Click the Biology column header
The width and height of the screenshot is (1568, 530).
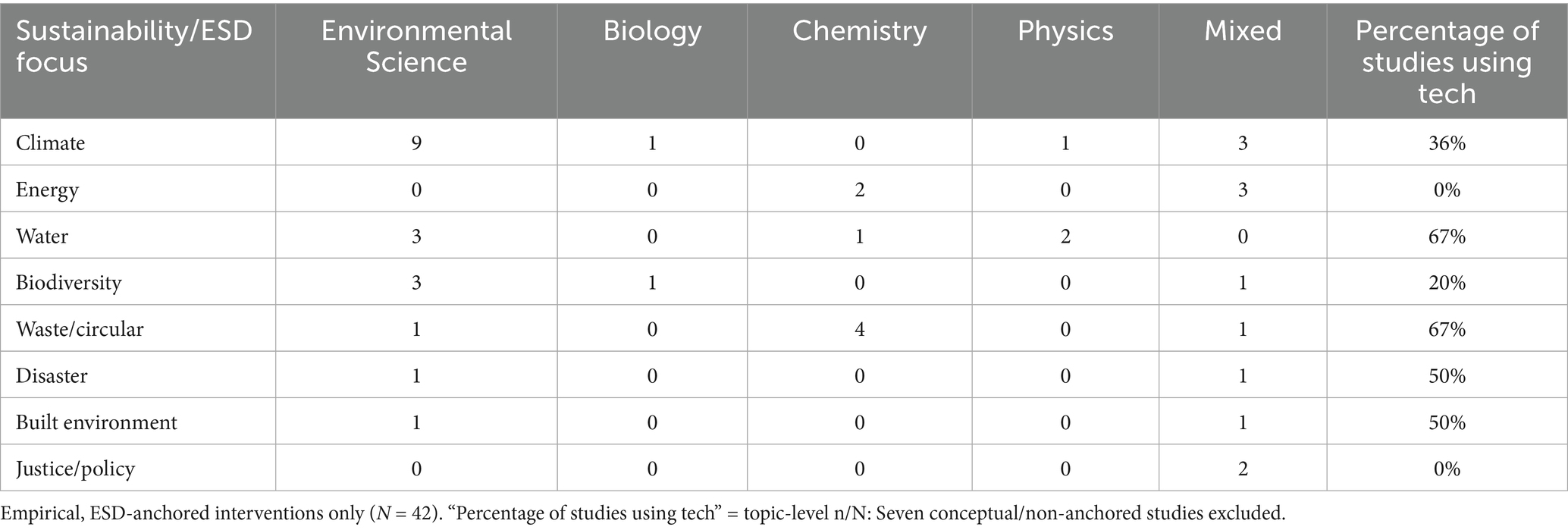[652, 30]
